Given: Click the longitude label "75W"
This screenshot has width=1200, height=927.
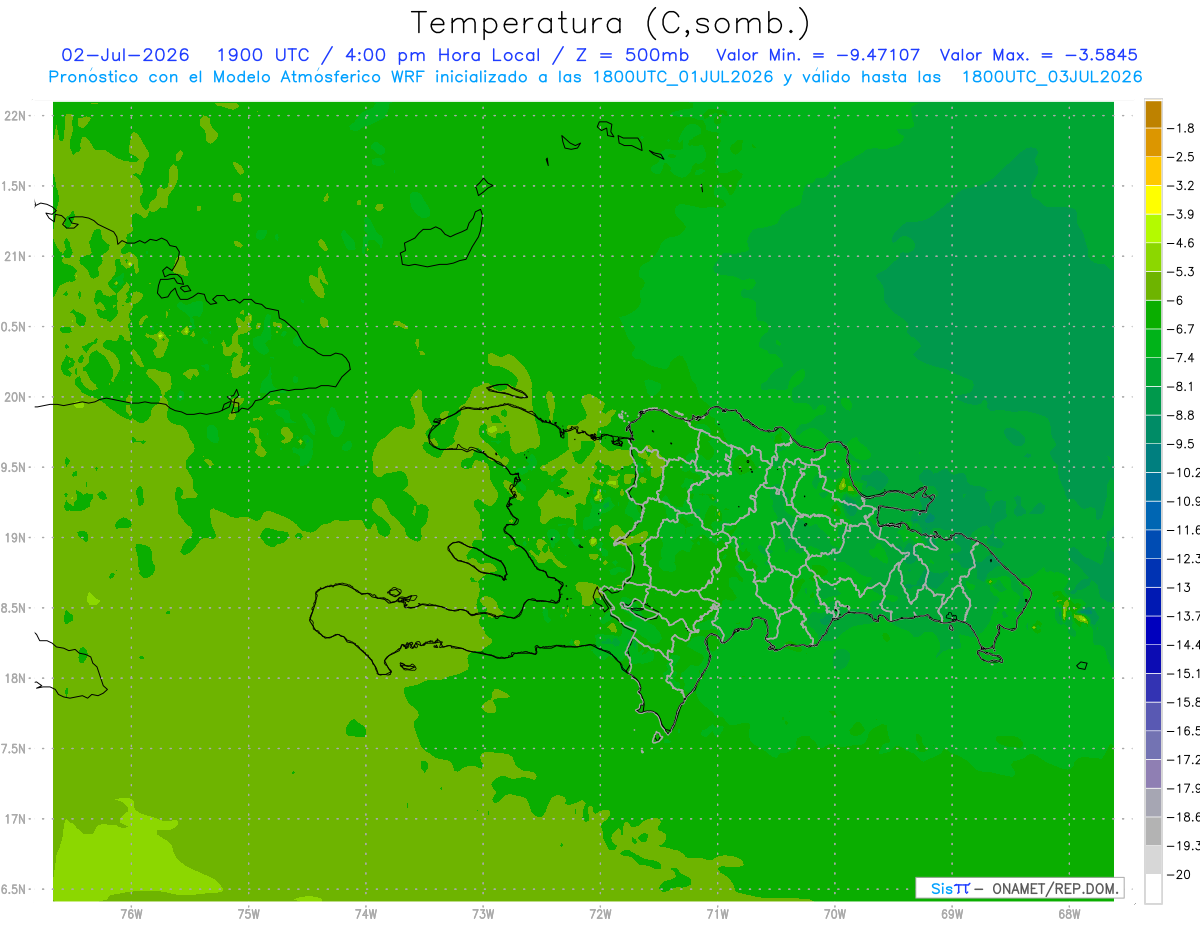Looking at the screenshot, I should (x=248, y=913).
